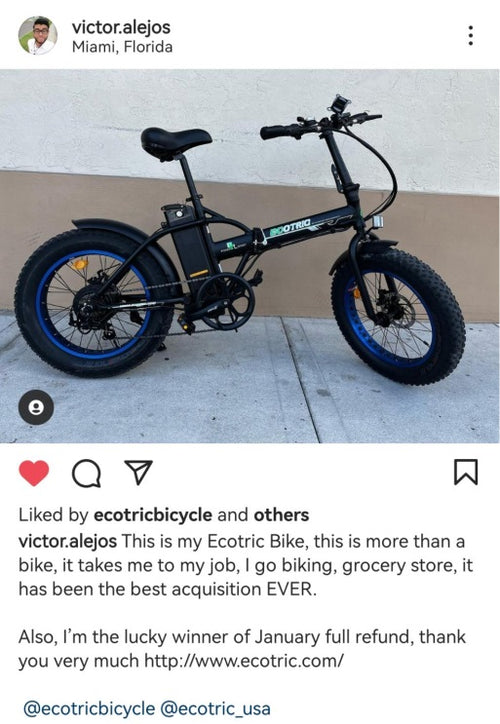500x724 pixels.
Task: Tap the Ecotric logo on bike frame
Action: point(290,227)
